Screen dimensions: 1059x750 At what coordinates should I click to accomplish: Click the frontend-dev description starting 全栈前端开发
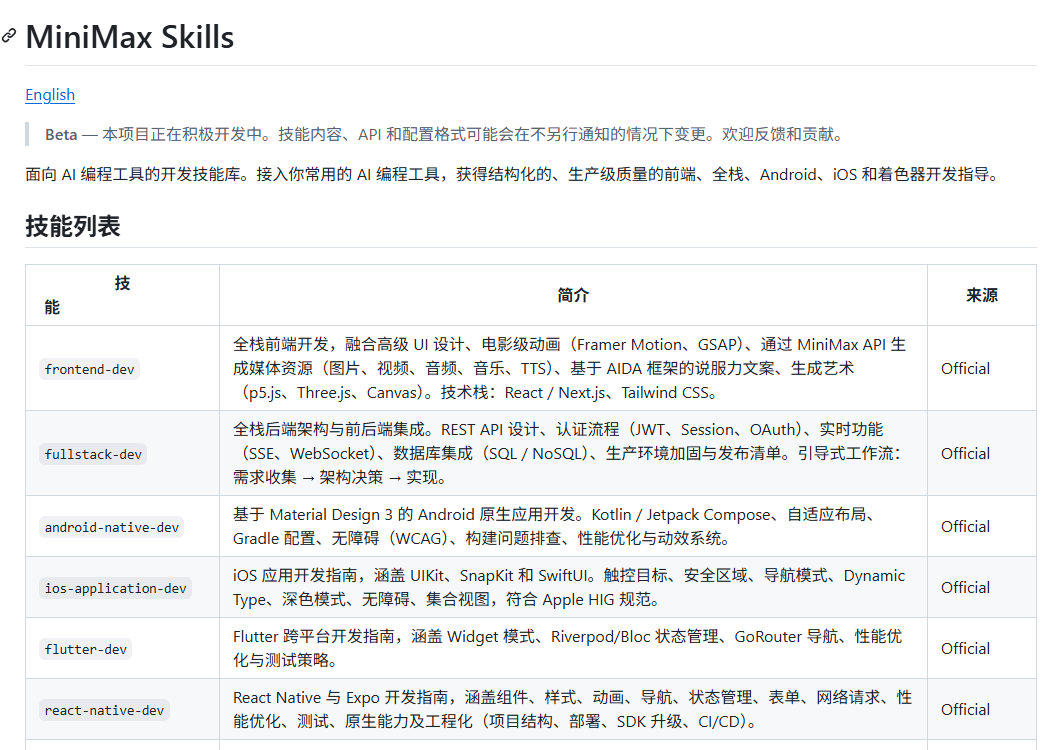coord(569,368)
